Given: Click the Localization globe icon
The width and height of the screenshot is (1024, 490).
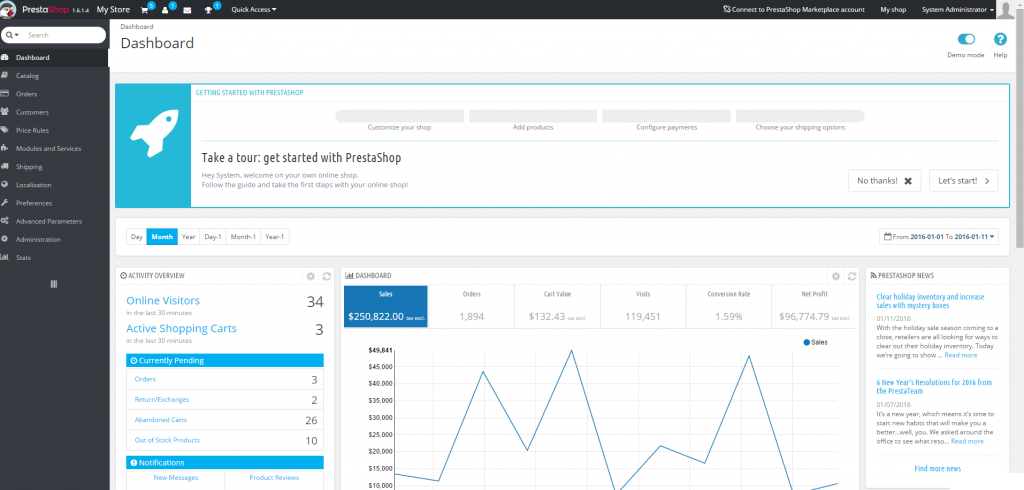Looking at the screenshot, I should click(5, 185).
